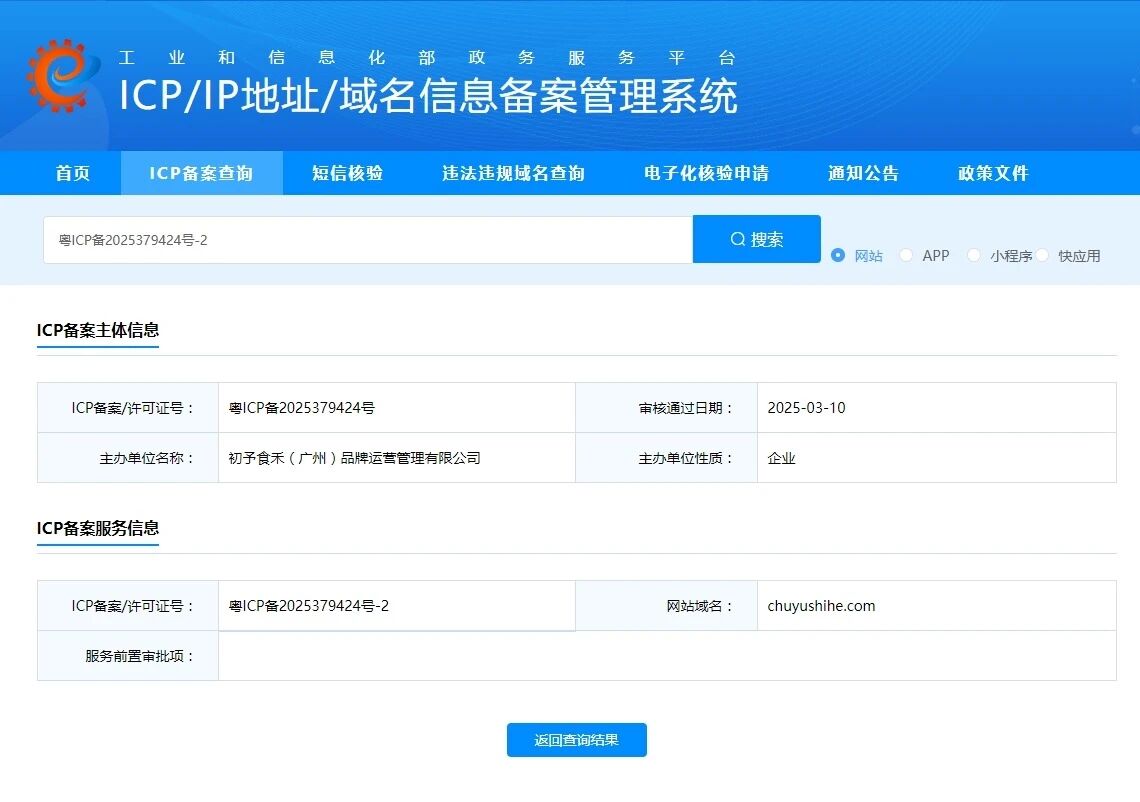The height and width of the screenshot is (802, 1140).
Task: Click the MIIT gear logo icon
Action: [63, 76]
